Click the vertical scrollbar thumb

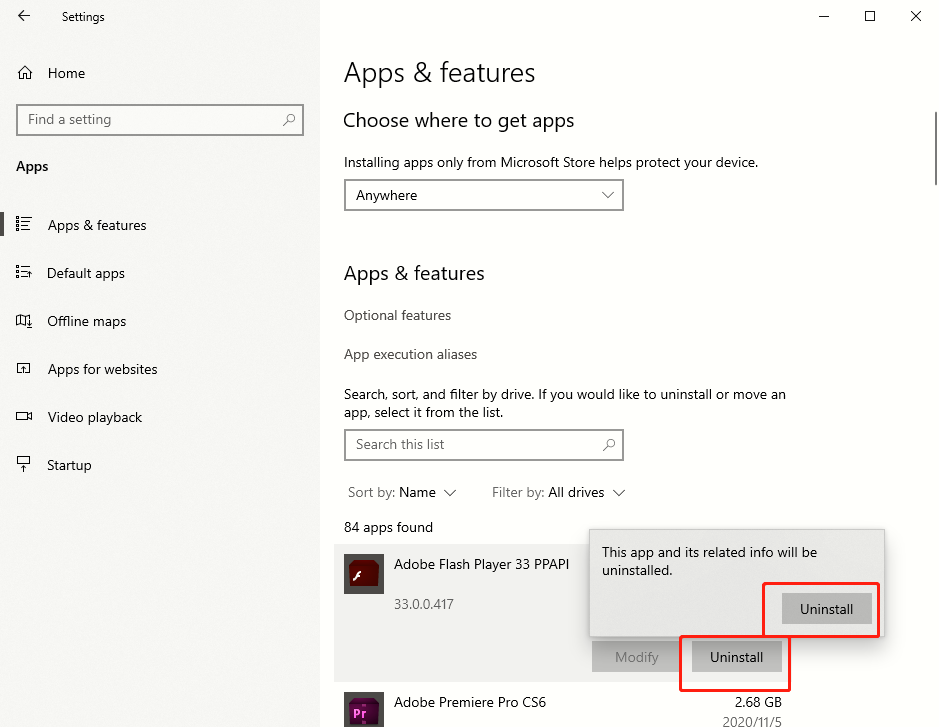(935, 149)
